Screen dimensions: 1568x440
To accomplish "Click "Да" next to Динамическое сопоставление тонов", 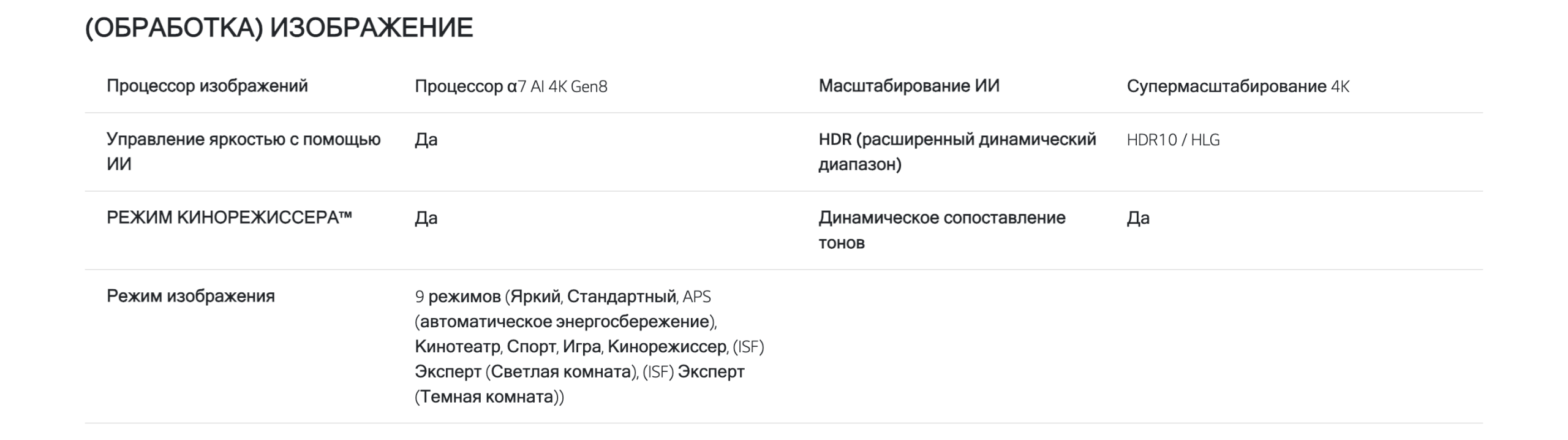I will click(1138, 218).
